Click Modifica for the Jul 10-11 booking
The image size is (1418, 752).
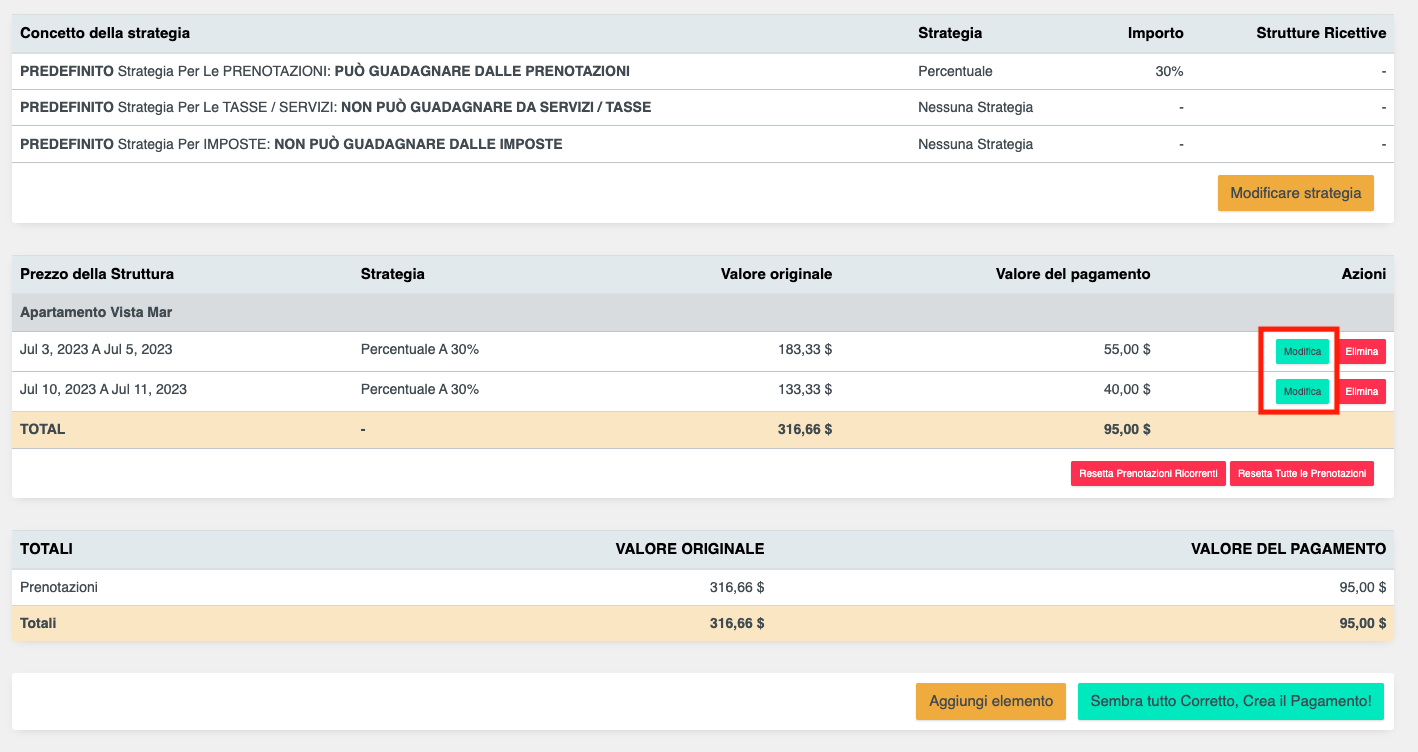1301,391
